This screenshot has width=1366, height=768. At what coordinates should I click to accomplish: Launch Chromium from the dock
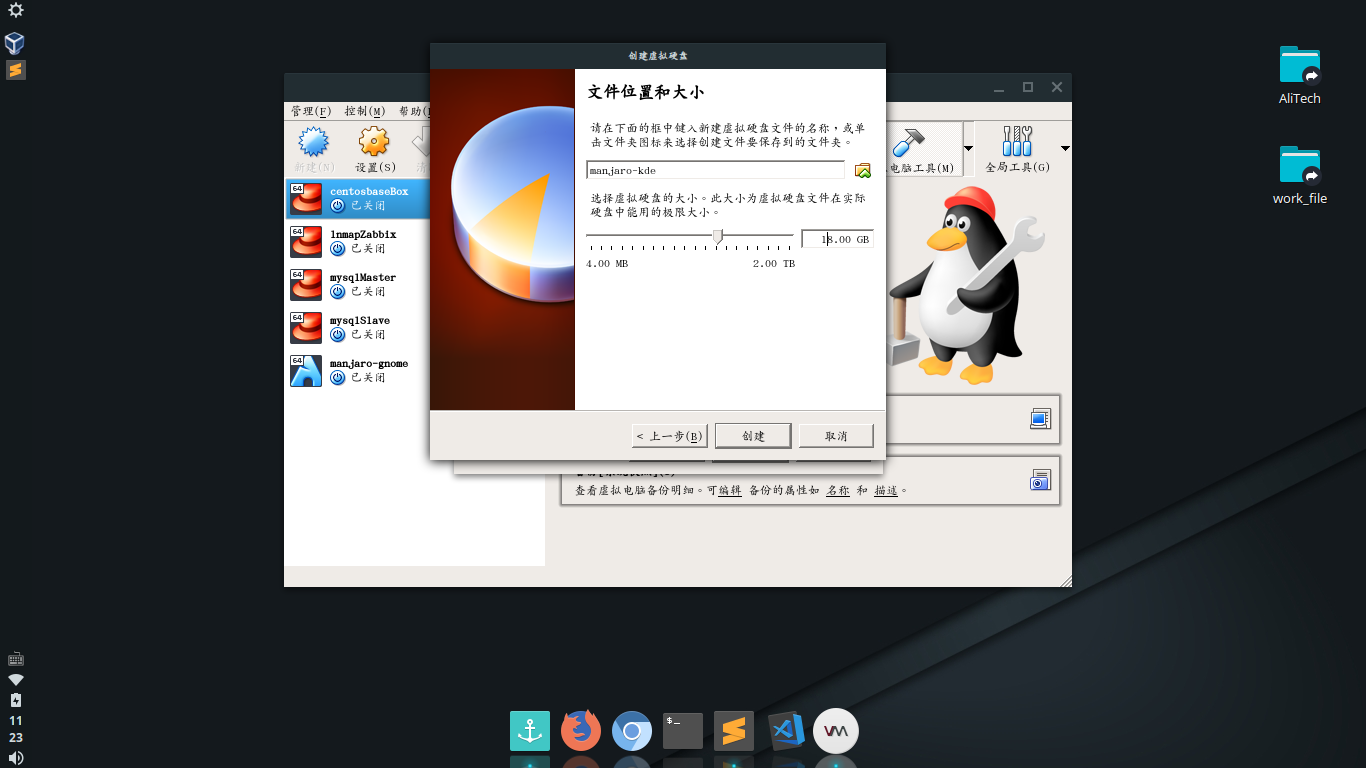click(632, 731)
